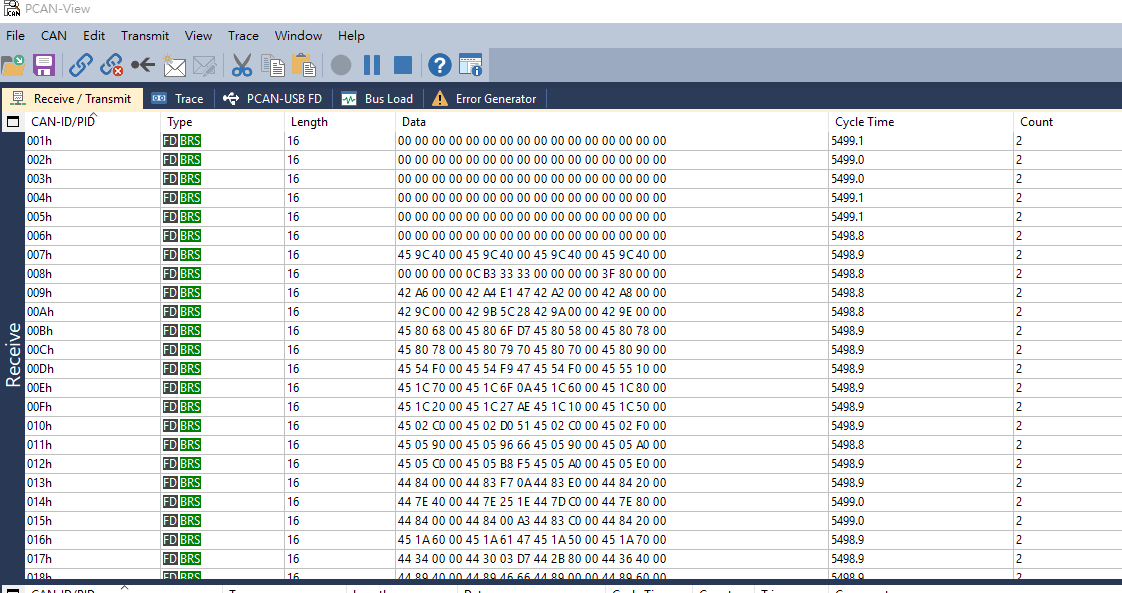Click the FD badge in row 003h
Image resolution: width=1122 pixels, height=593 pixels.
(170, 179)
